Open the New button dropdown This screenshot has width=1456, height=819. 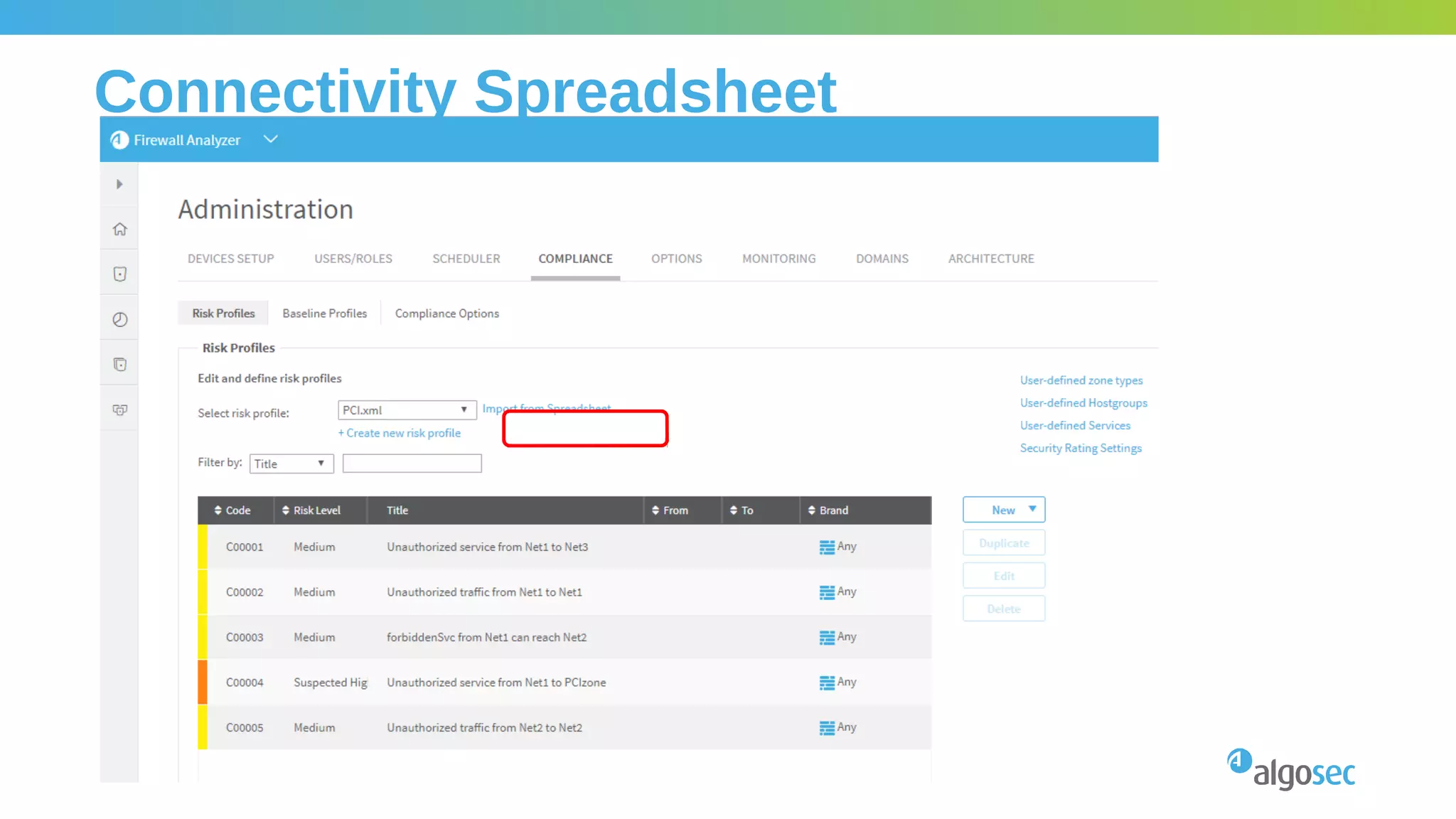1004,510
